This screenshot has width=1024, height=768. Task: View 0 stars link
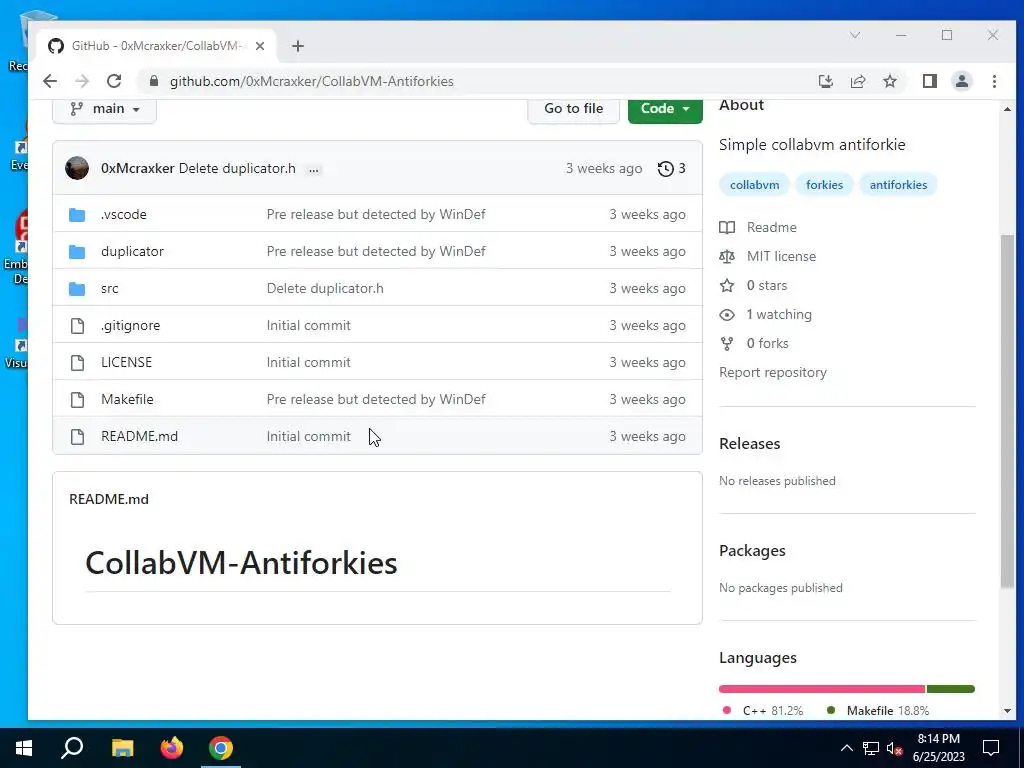753,285
